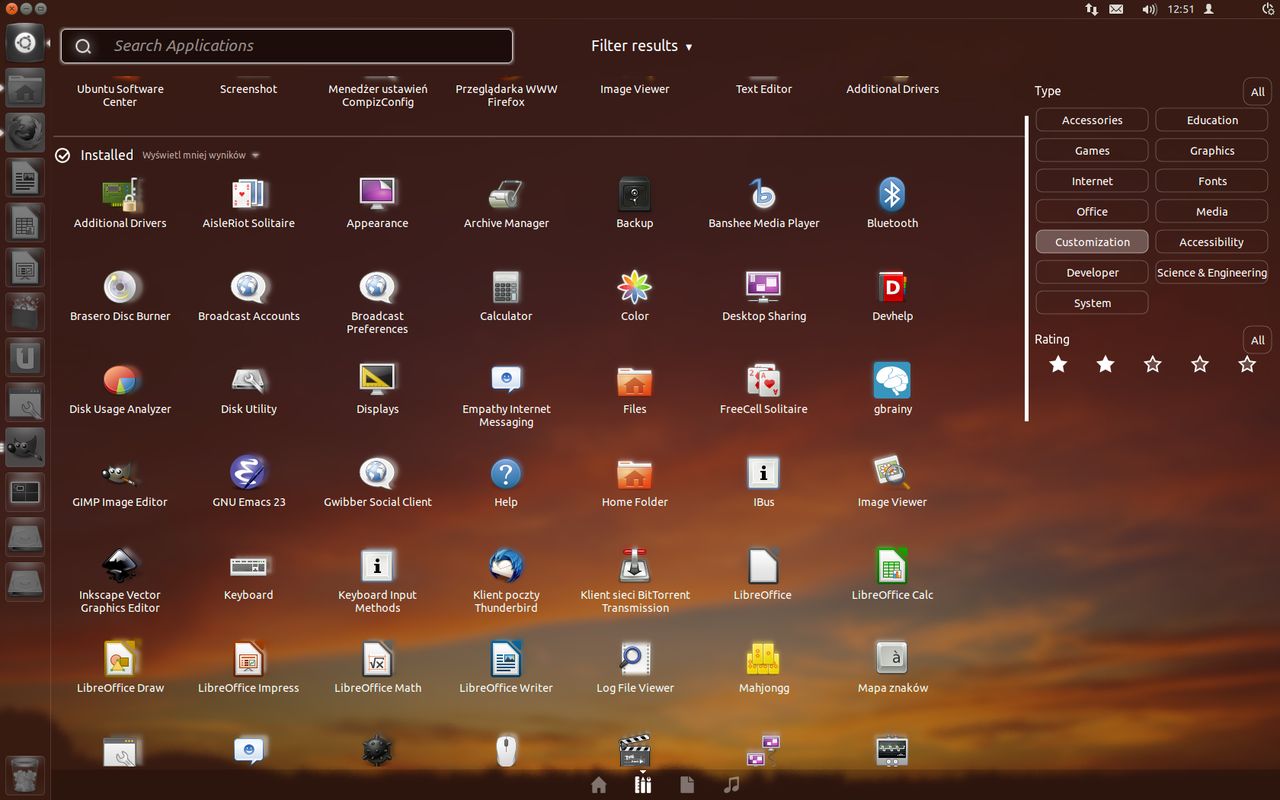Image resolution: width=1280 pixels, height=800 pixels.
Task: Set rating filter to three stars
Action: [x=1152, y=365]
